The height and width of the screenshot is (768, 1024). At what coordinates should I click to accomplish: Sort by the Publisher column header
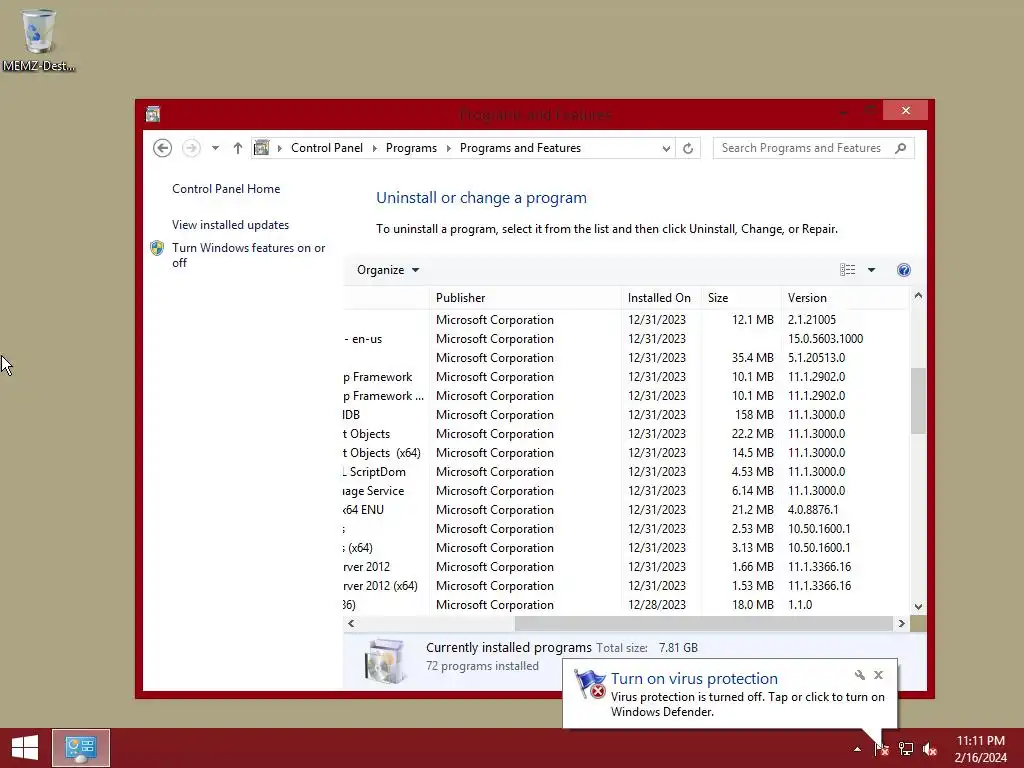[x=525, y=298]
